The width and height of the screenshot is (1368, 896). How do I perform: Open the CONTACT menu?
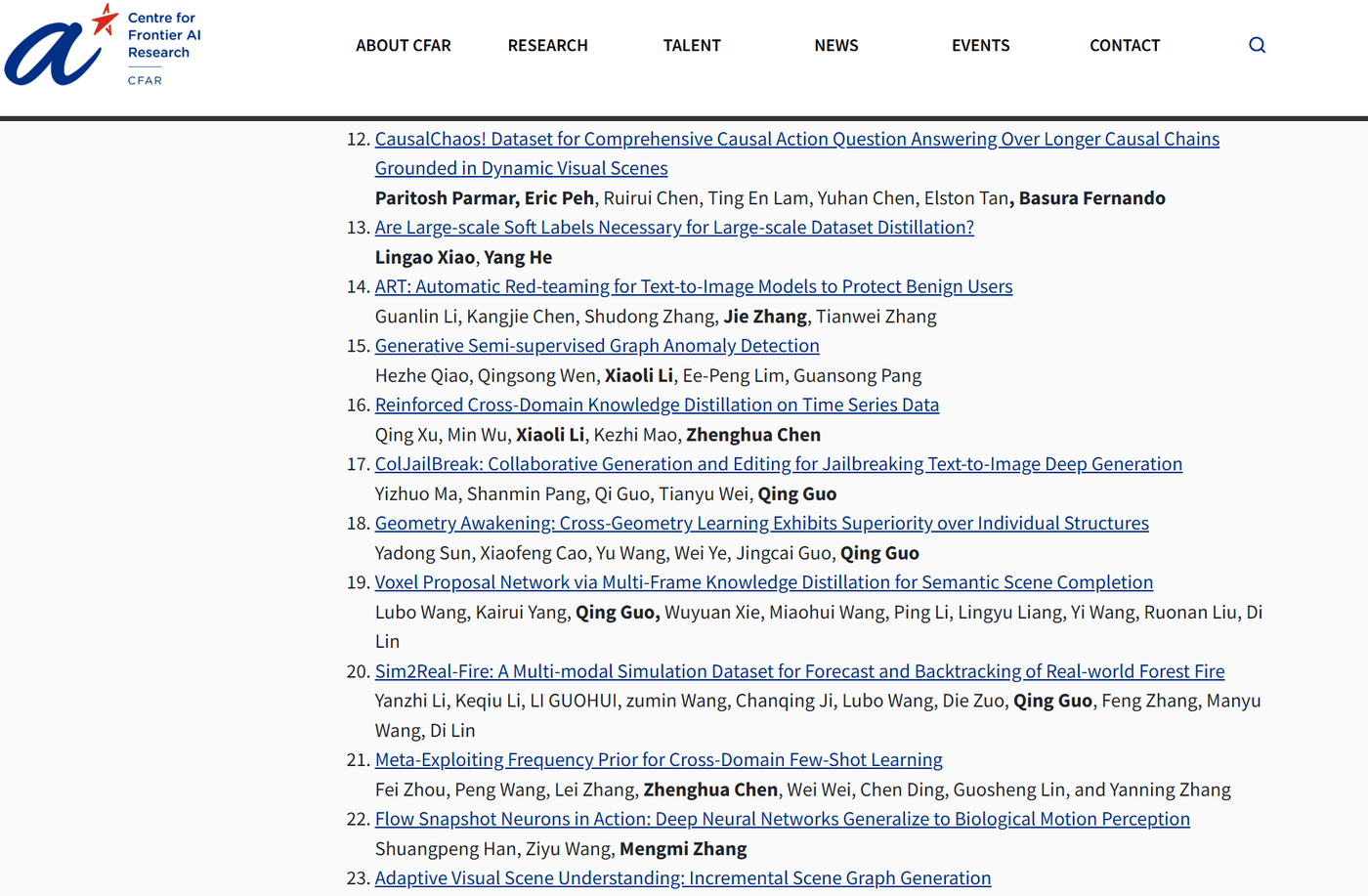pyautogui.click(x=1125, y=45)
